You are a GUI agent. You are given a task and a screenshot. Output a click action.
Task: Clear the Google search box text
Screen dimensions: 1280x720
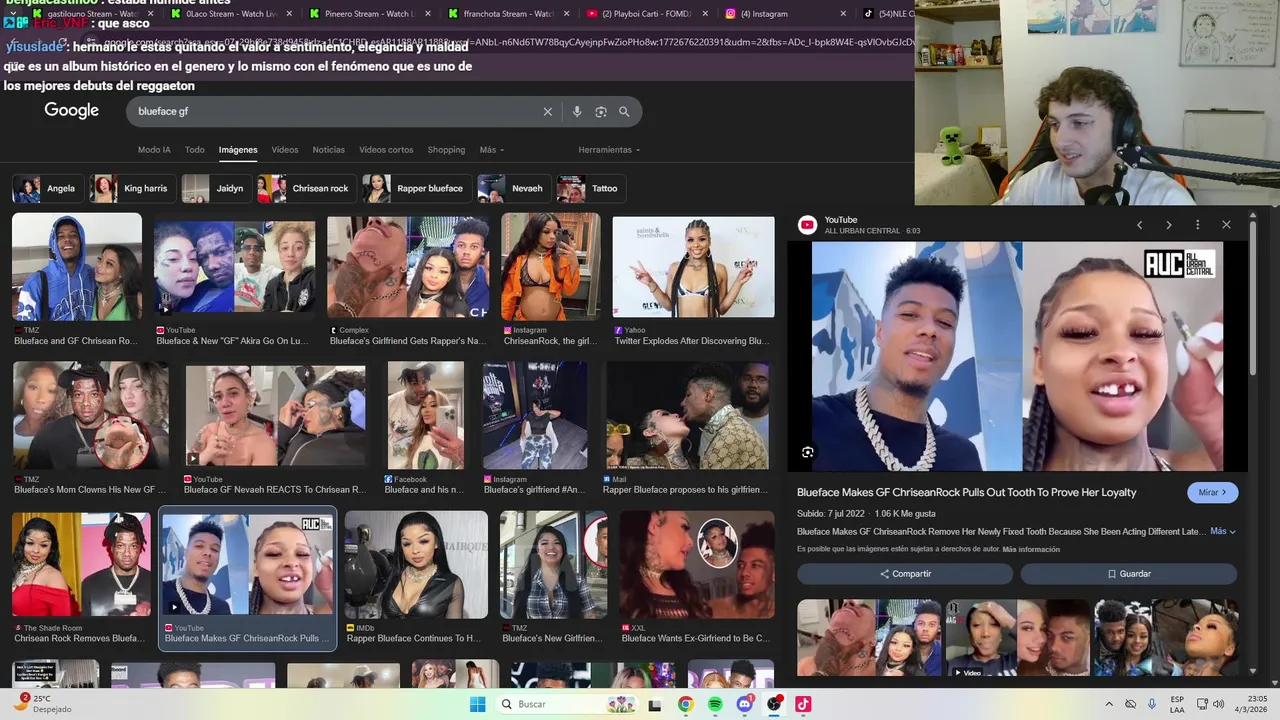tap(547, 112)
